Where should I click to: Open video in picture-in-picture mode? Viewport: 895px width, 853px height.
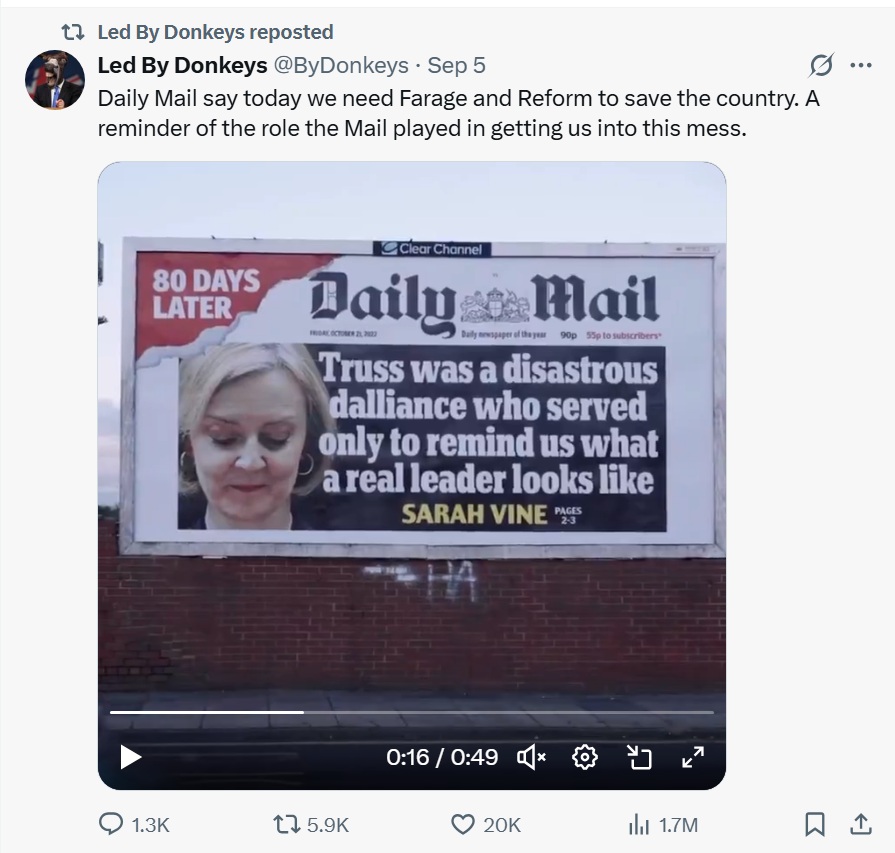[639, 758]
